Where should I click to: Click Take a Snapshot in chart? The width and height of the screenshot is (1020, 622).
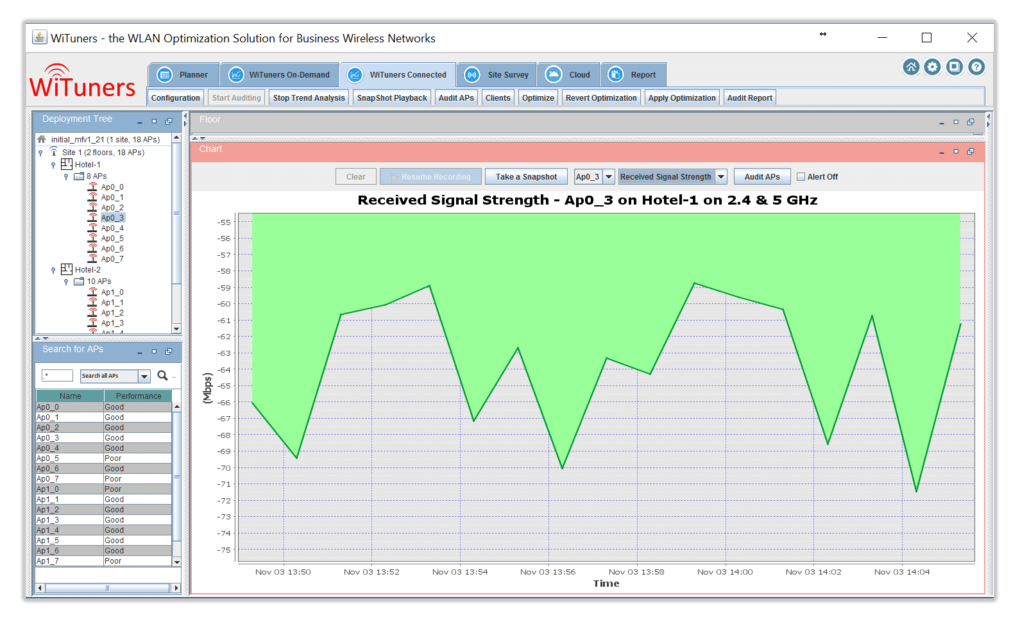pyautogui.click(x=526, y=176)
